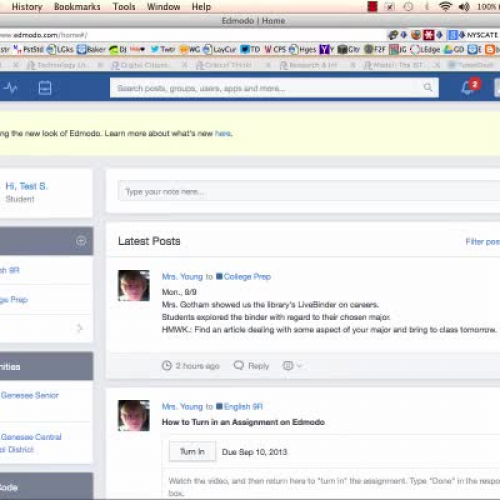Open the WC bookmark
The width and height of the screenshot is (500, 500).
coord(190,49)
